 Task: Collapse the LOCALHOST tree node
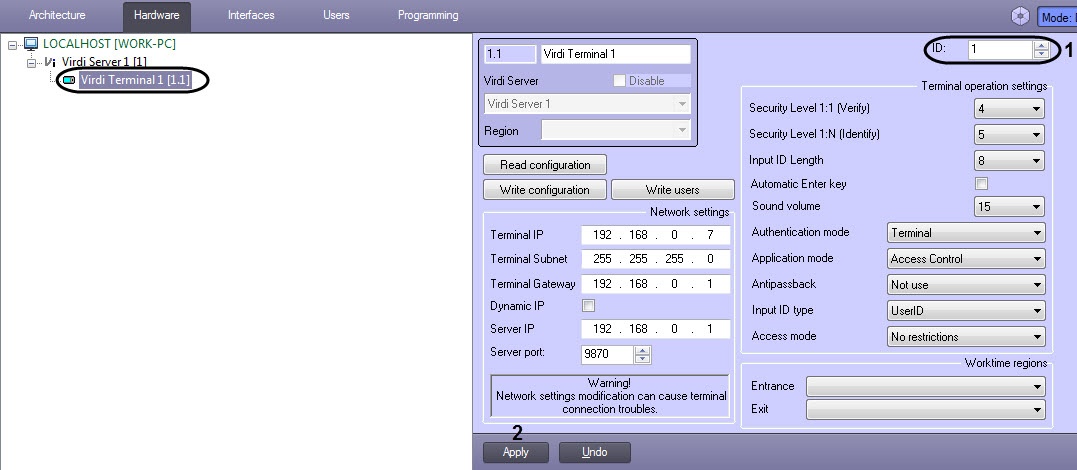[x=13, y=45]
